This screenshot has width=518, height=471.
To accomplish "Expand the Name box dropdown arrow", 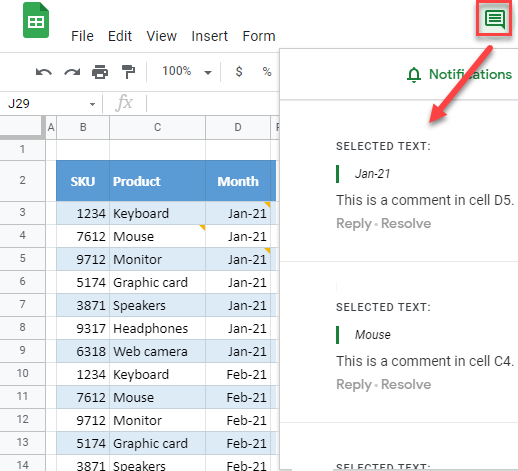I will (x=92, y=104).
